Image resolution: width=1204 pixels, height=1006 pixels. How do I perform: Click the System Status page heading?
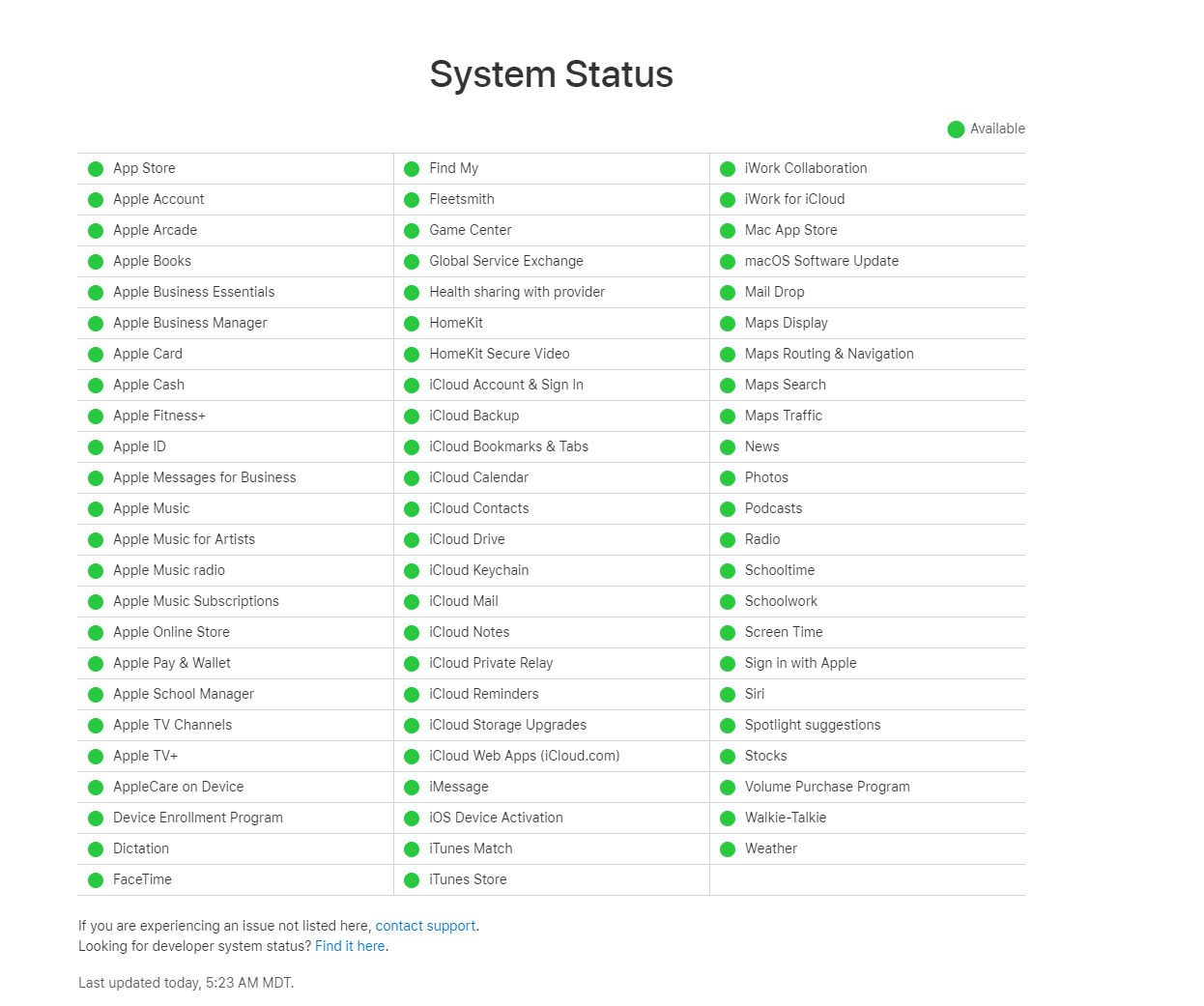coord(552,74)
